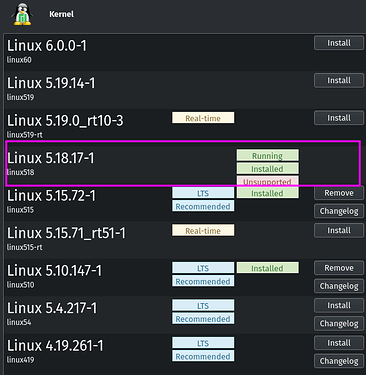Click the linux519-rt package name
The width and height of the screenshot is (366, 375).
[25, 135]
